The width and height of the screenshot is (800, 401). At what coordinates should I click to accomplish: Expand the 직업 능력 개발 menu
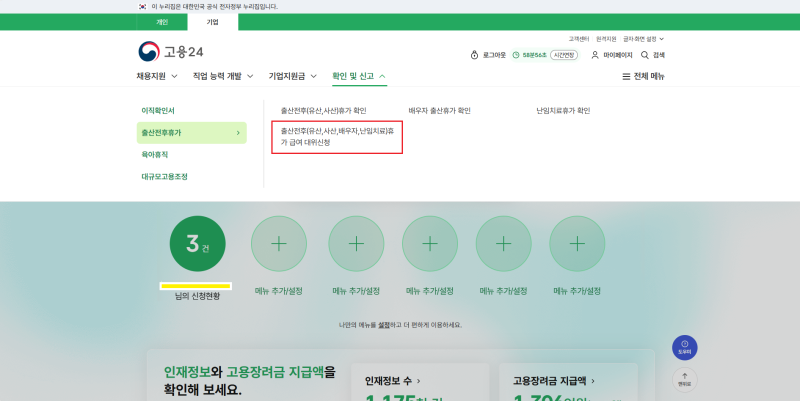click(x=223, y=77)
